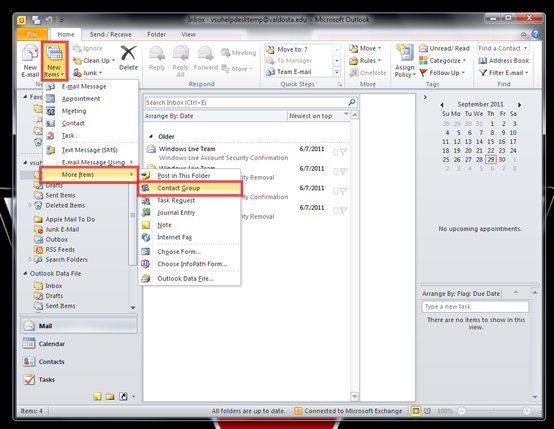554x429 pixels.
Task: Open the Filter E-mail dropdown
Action: point(503,73)
